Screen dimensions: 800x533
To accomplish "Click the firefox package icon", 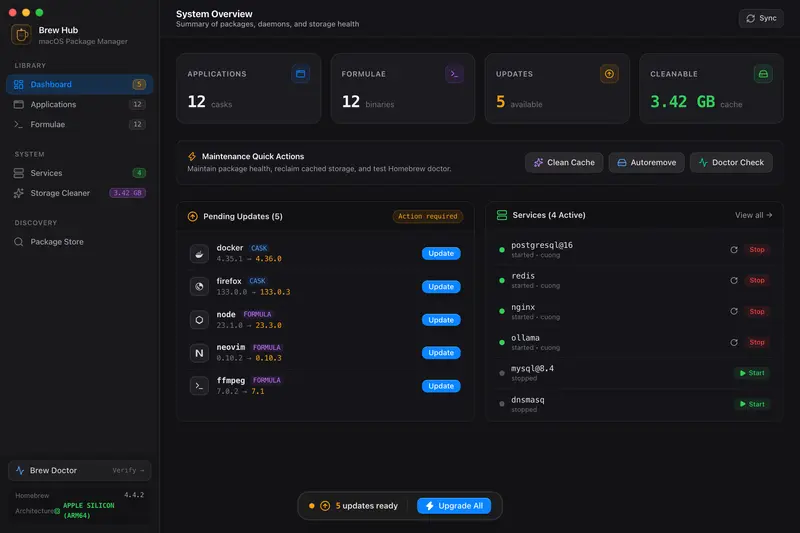I will (199, 287).
